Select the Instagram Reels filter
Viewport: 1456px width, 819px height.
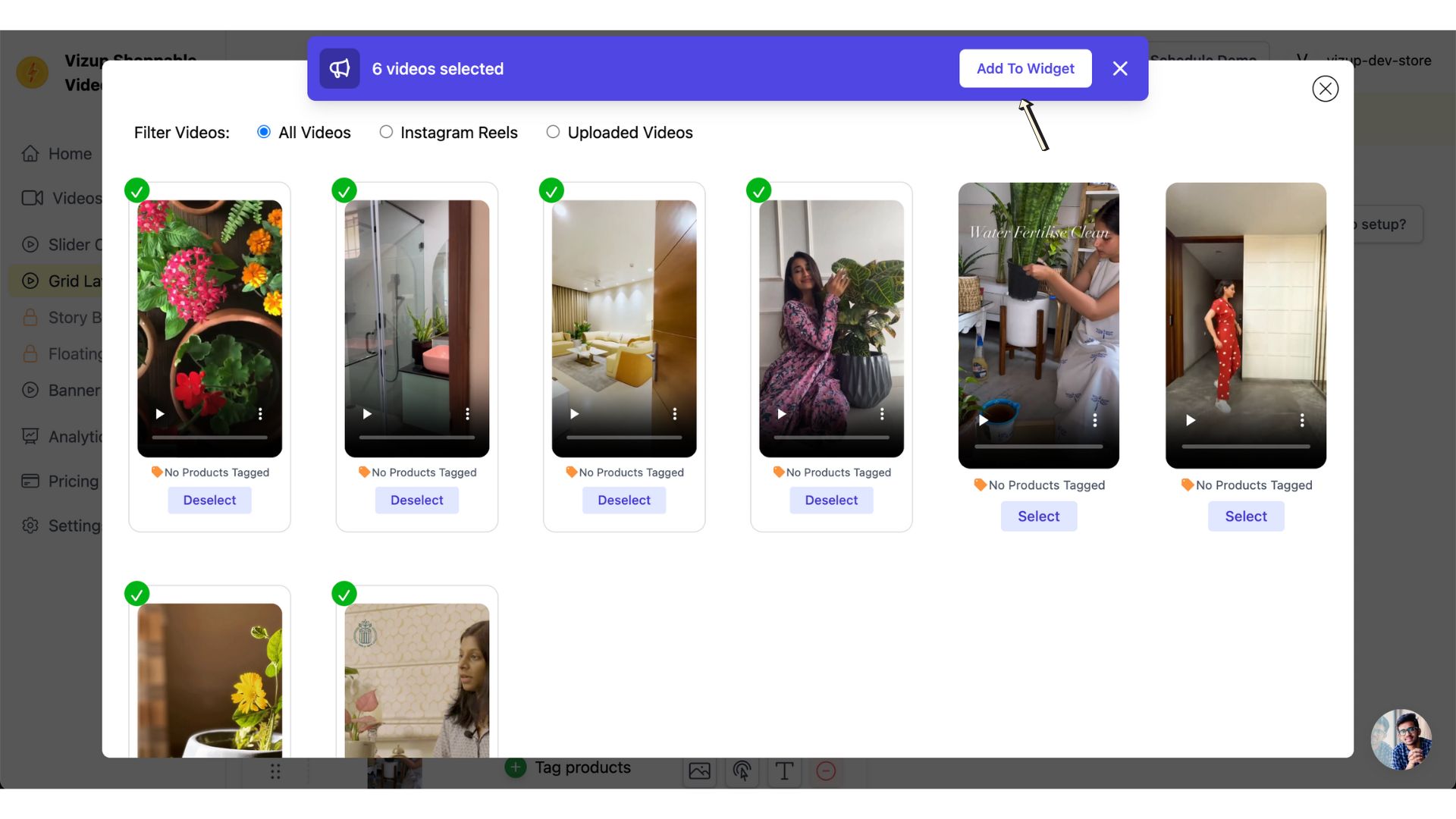coord(386,132)
